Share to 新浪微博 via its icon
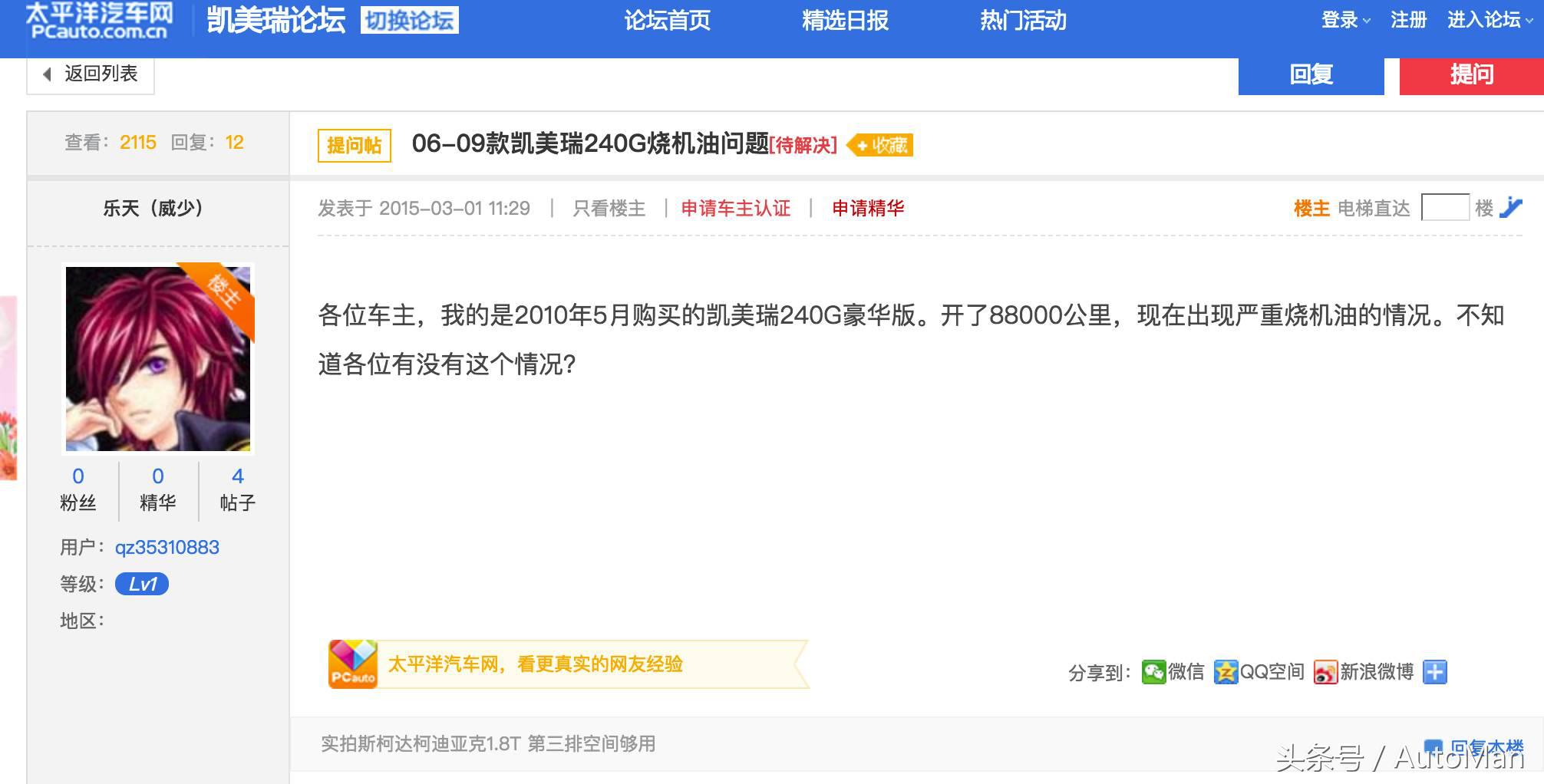 click(x=1327, y=671)
